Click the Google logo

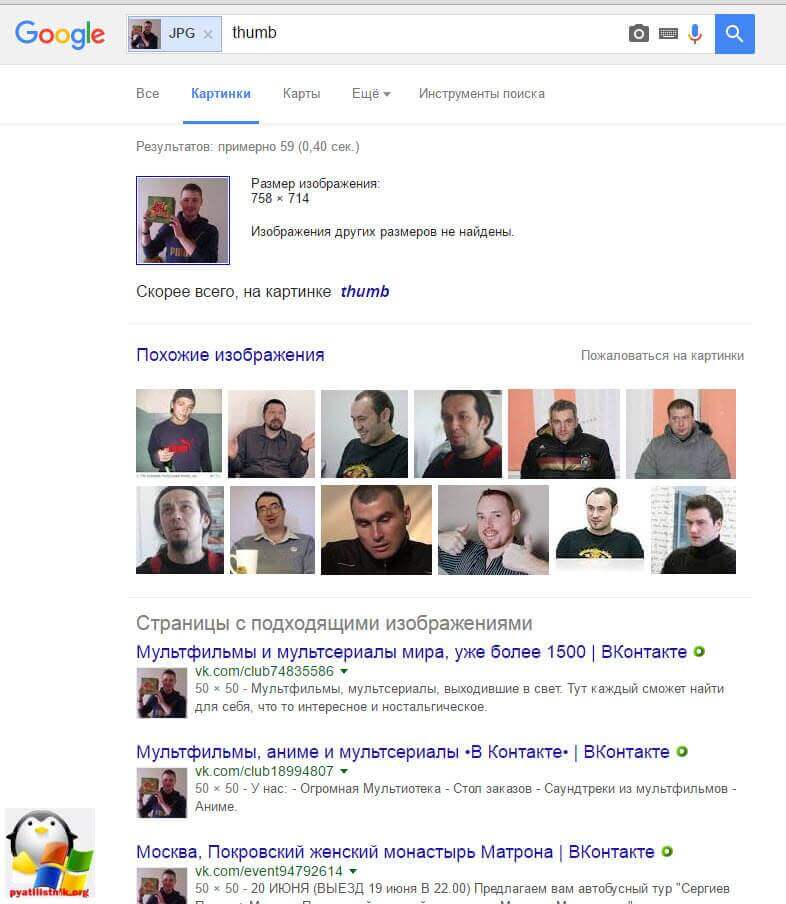coord(60,35)
